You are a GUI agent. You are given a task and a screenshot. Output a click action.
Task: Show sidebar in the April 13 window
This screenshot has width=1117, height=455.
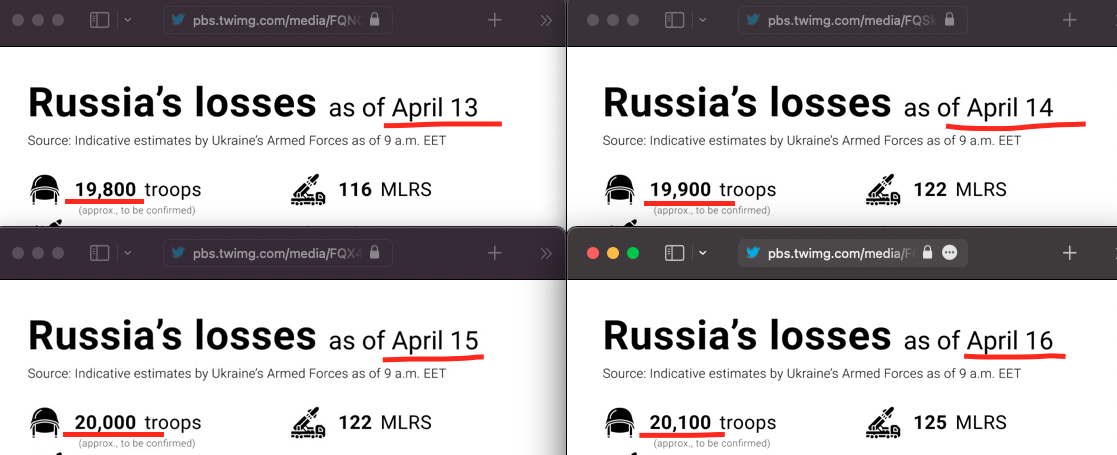pyautogui.click(x=99, y=20)
